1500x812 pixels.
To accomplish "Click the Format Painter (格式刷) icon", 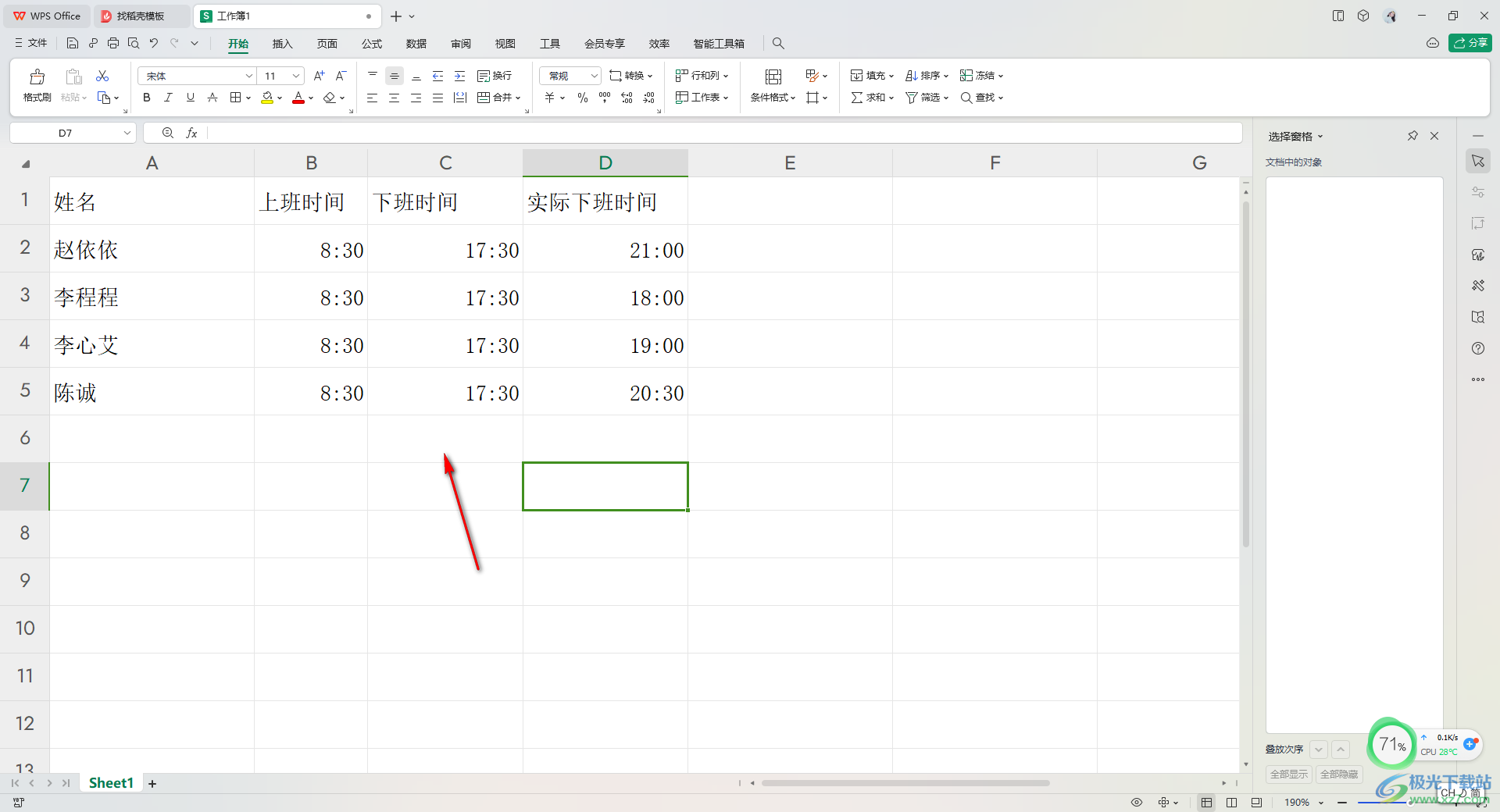I will (37, 77).
